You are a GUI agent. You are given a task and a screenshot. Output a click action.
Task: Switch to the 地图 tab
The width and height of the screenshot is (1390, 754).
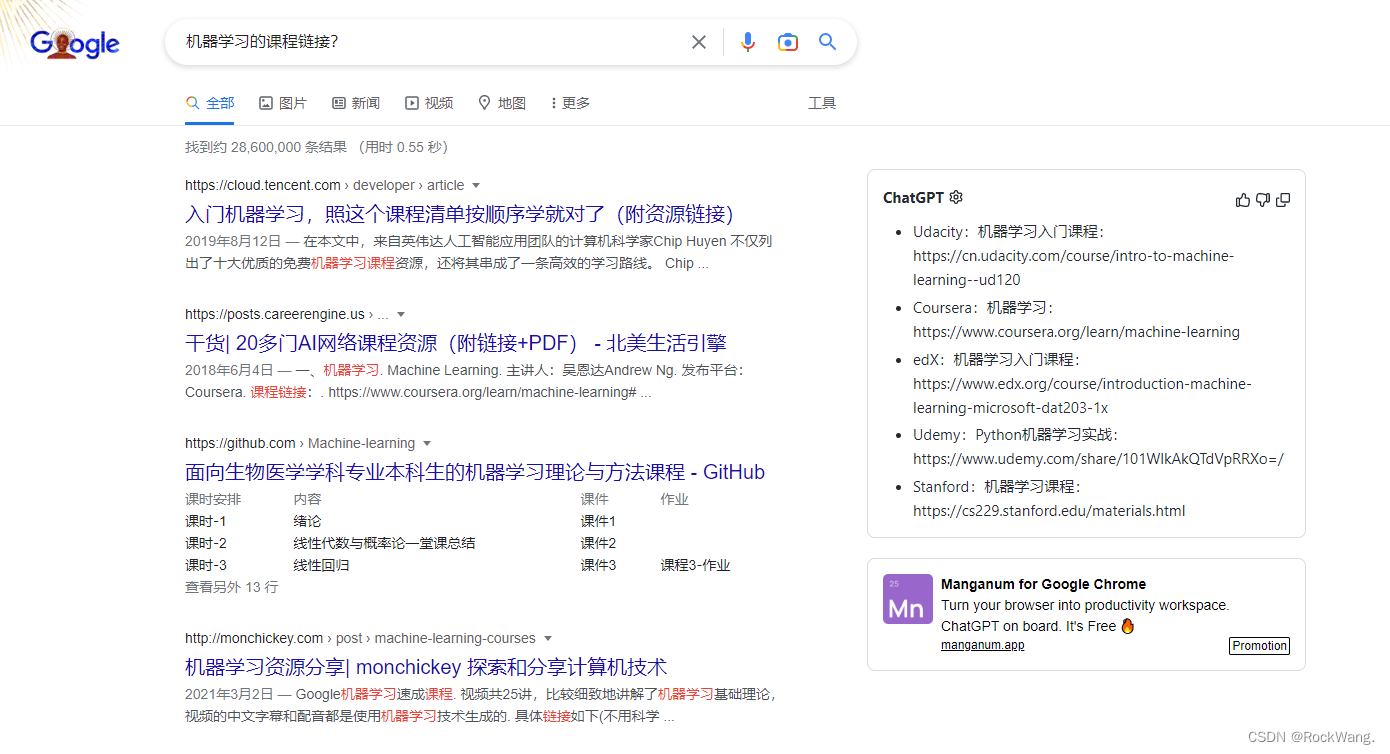click(502, 103)
